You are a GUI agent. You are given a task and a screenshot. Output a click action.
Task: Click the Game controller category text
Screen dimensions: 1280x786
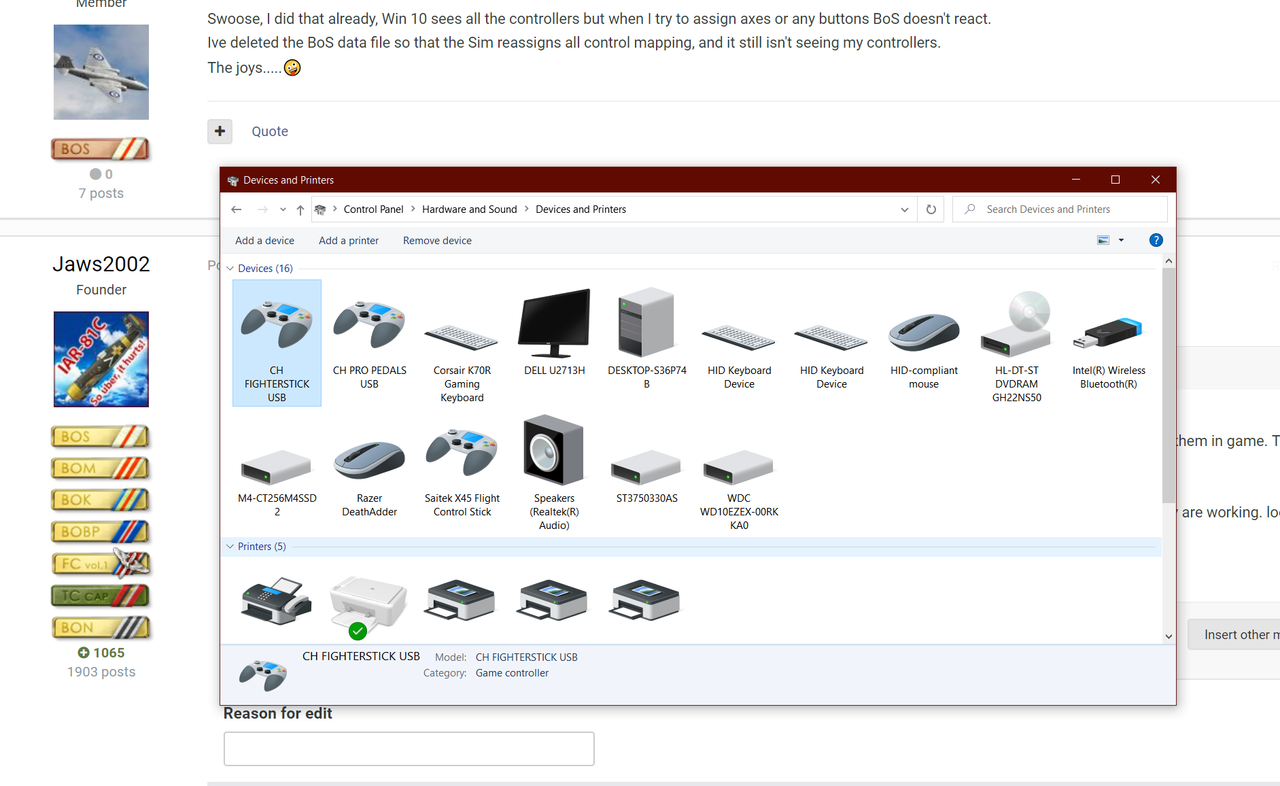pyautogui.click(x=512, y=673)
